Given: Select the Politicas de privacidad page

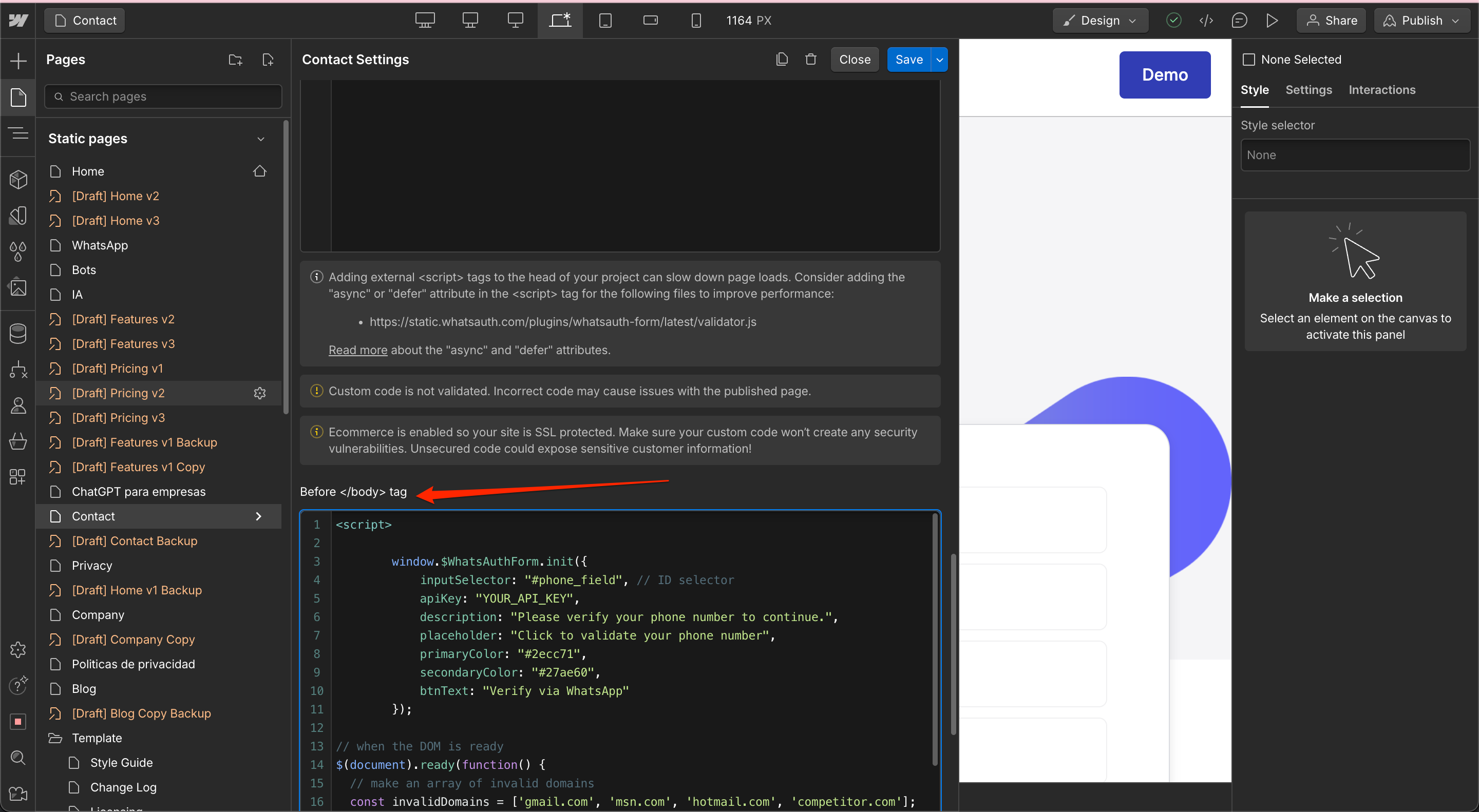Looking at the screenshot, I should pyautogui.click(x=159, y=664).
